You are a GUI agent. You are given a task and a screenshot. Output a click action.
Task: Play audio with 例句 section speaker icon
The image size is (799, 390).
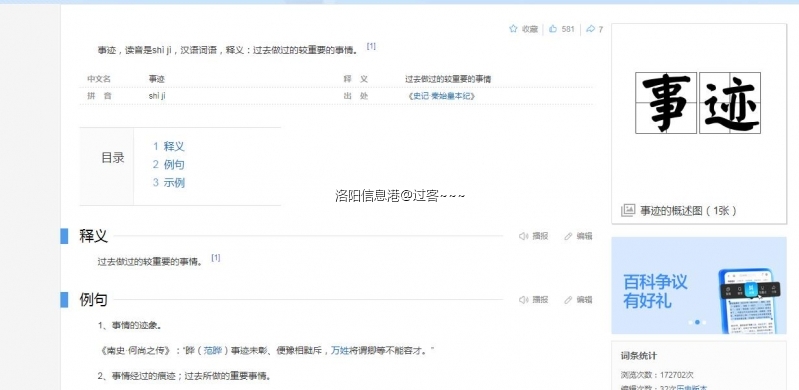tap(523, 300)
